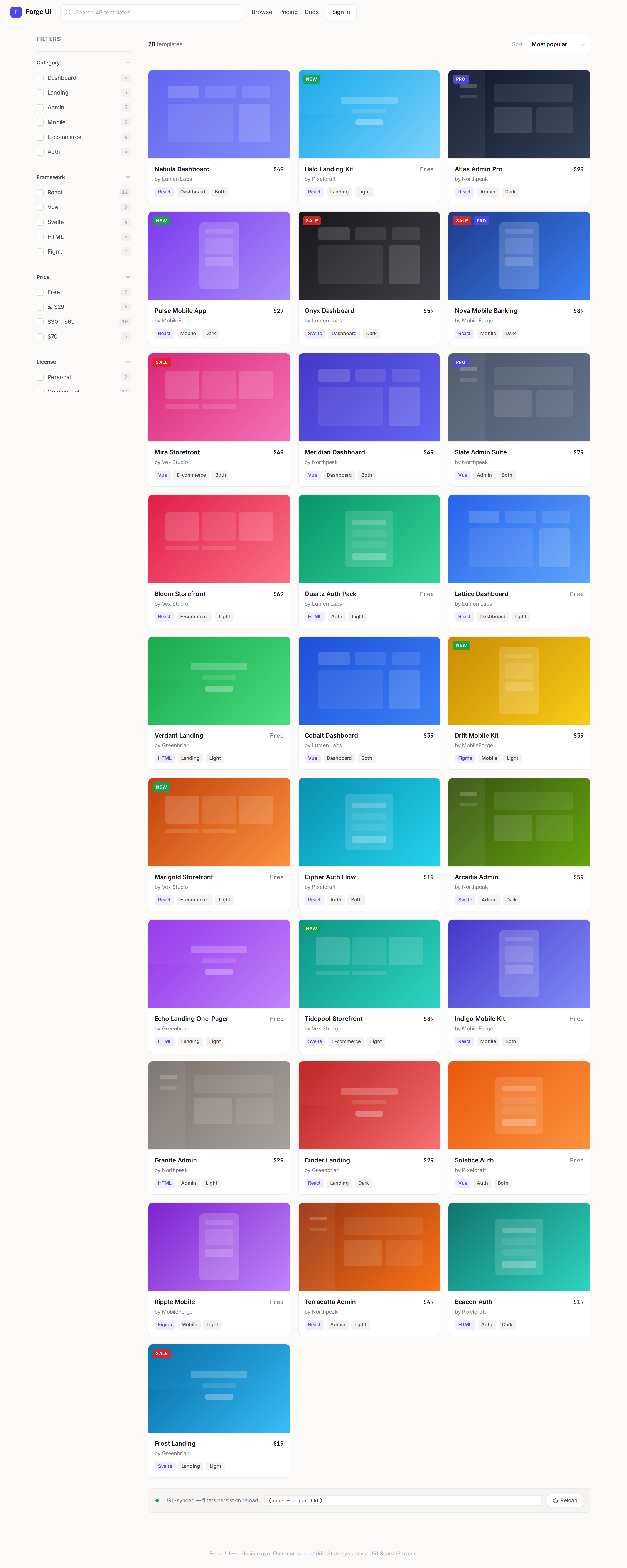The width and height of the screenshot is (627, 1568).
Task: Check the Mobile category filter
Action: [x=40, y=122]
